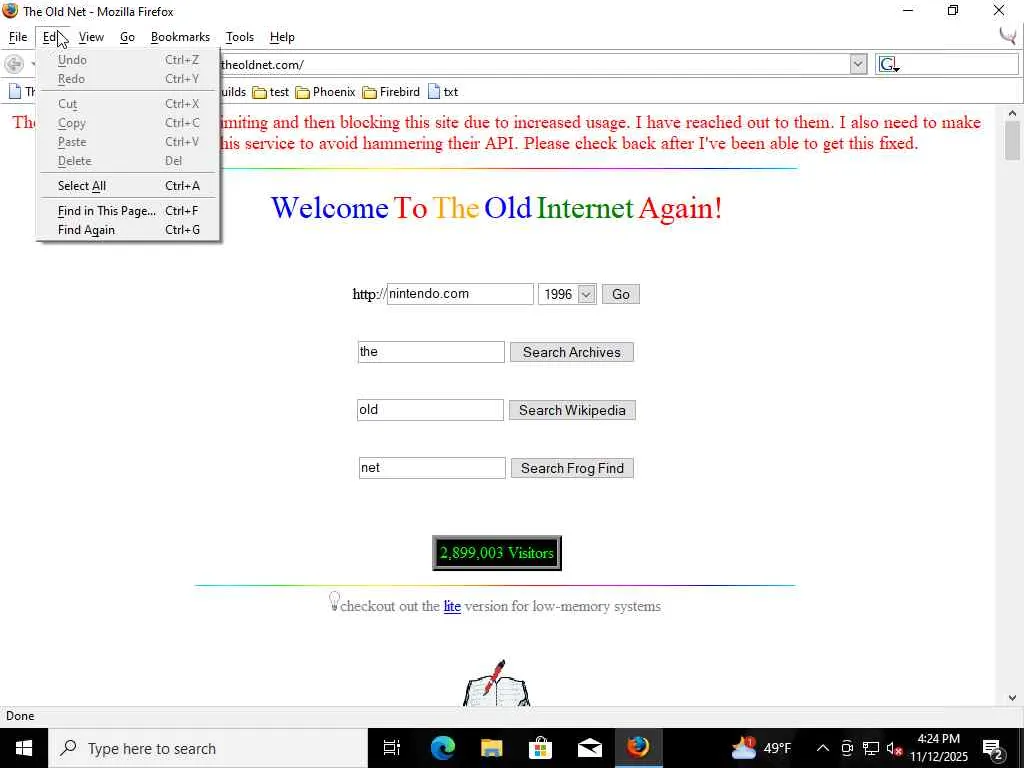This screenshot has height=768, width=1024.
Task: Open Microsoft Store from taskbar
Action: pos(540,748)
